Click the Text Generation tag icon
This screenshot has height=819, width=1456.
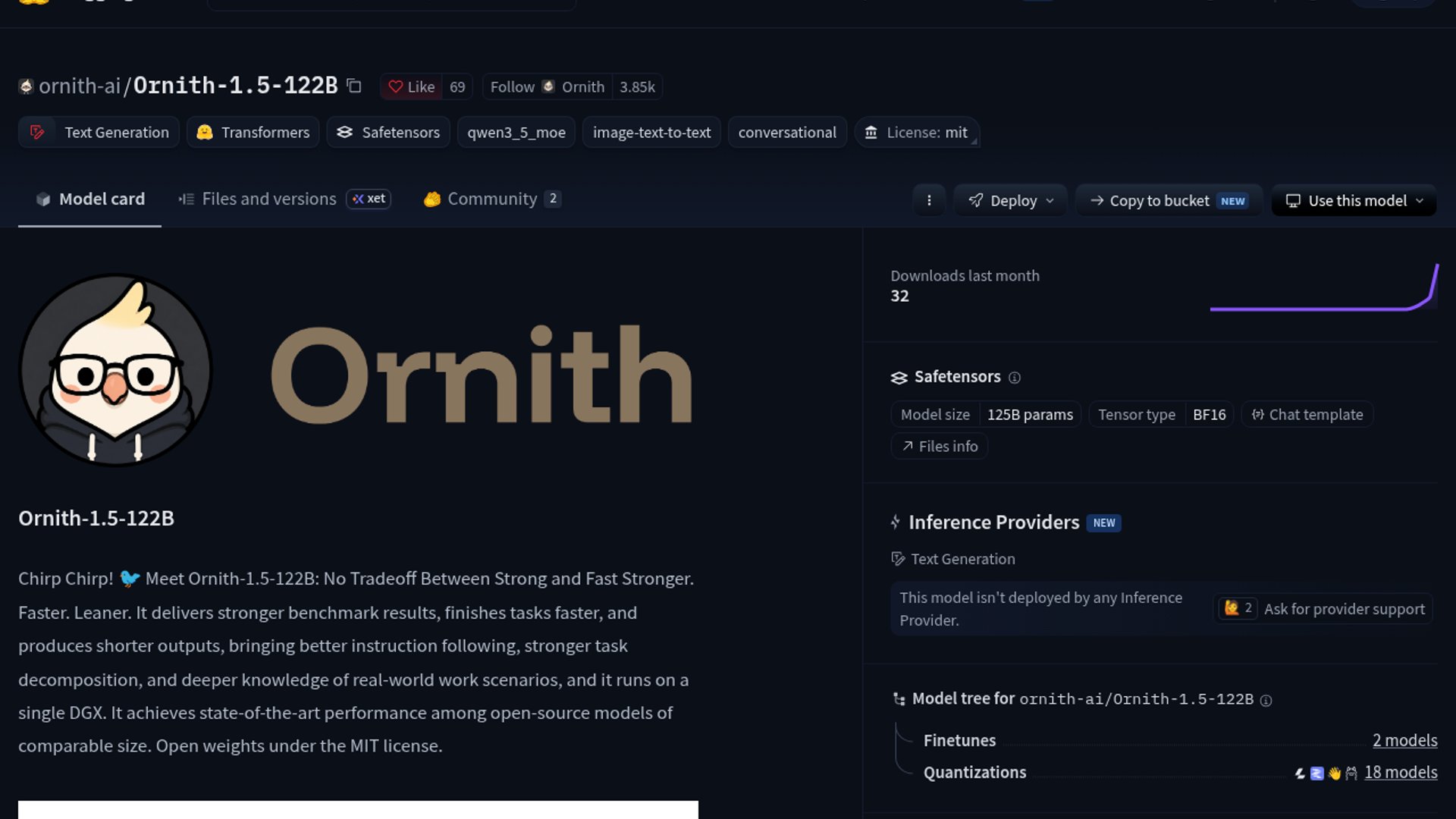click(x=36, y=132)
